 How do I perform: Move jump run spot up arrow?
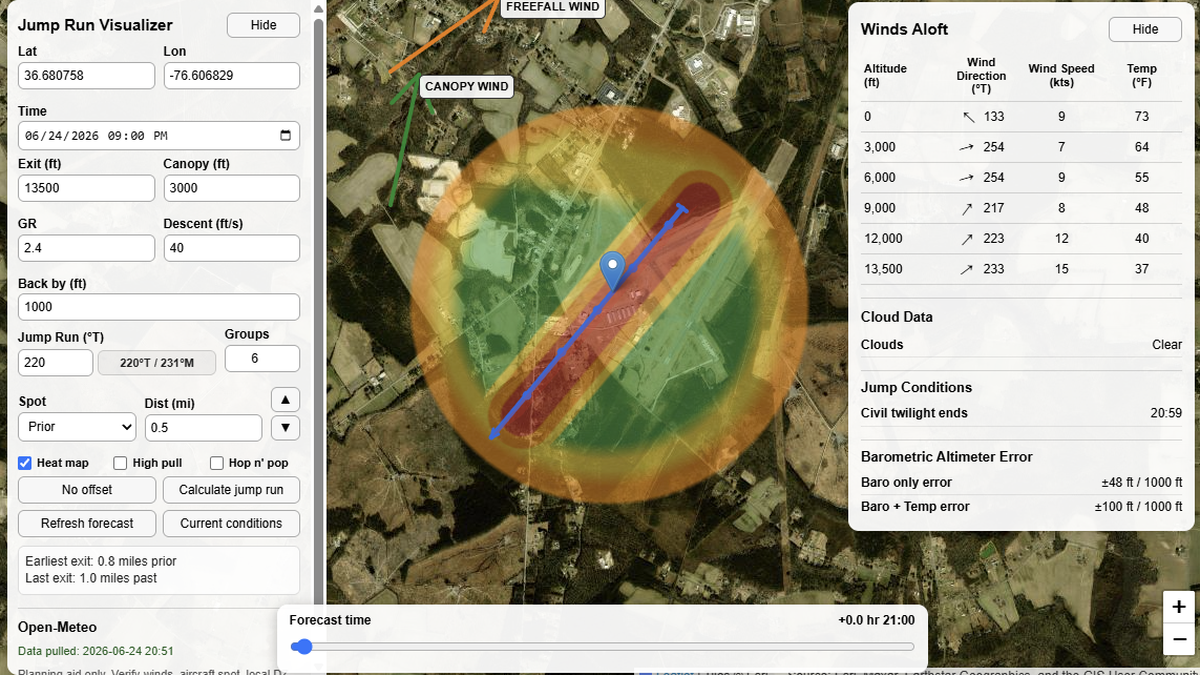pos(285,400)
